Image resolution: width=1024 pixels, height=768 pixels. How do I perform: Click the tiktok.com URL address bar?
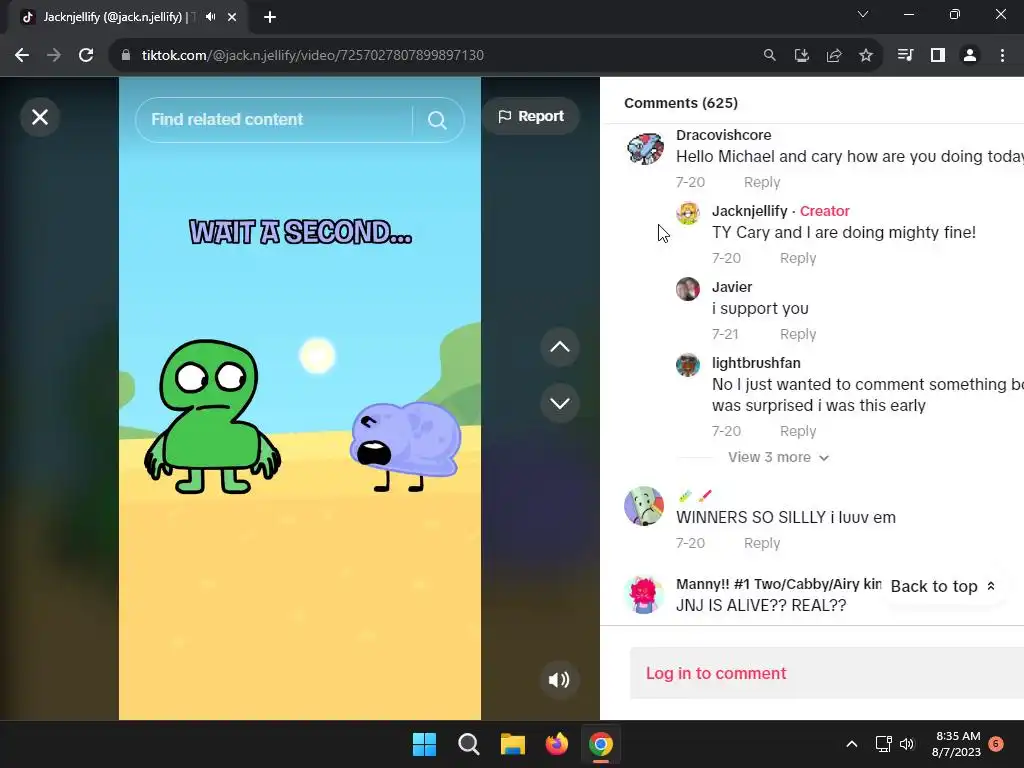pos(312,56)
